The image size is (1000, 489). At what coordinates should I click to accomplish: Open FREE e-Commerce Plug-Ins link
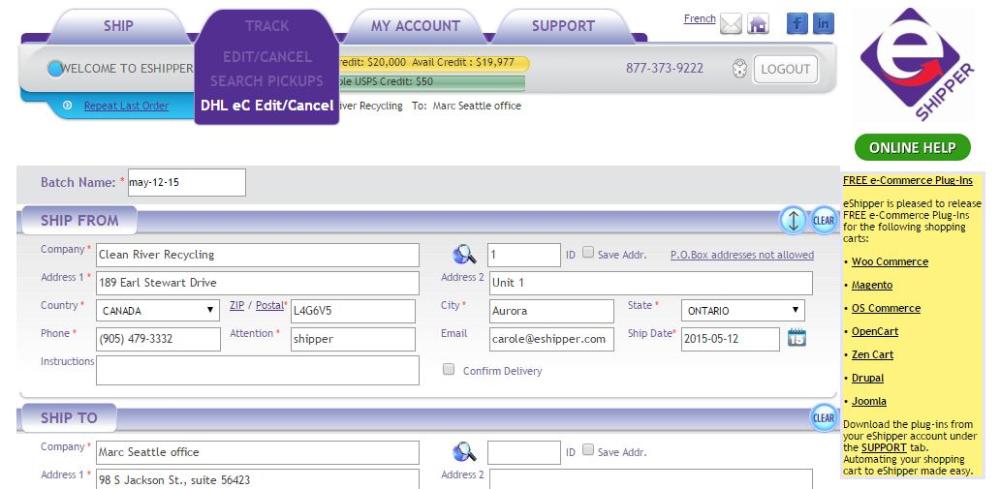908,180
